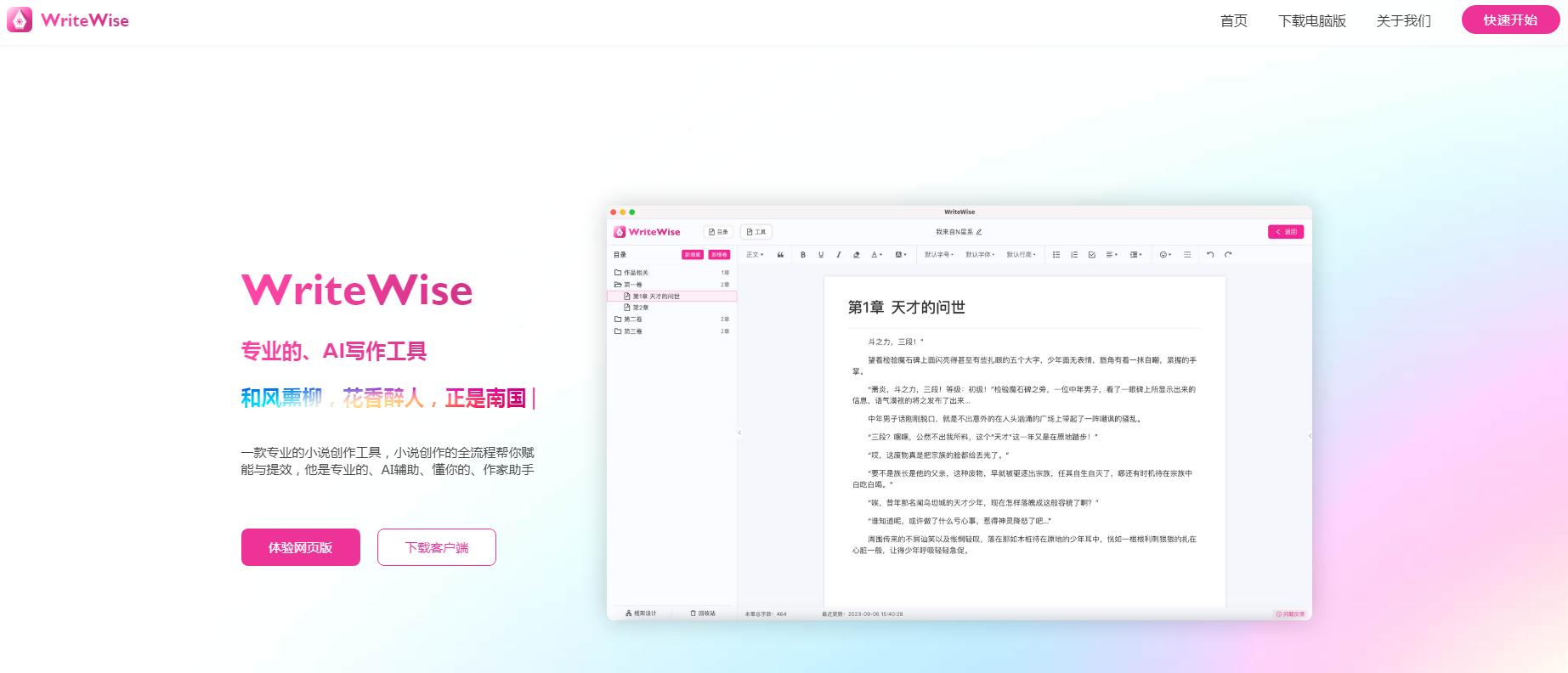Click the 快速开始 button
1568x673 pixels.
click(x=1510, y=20)
